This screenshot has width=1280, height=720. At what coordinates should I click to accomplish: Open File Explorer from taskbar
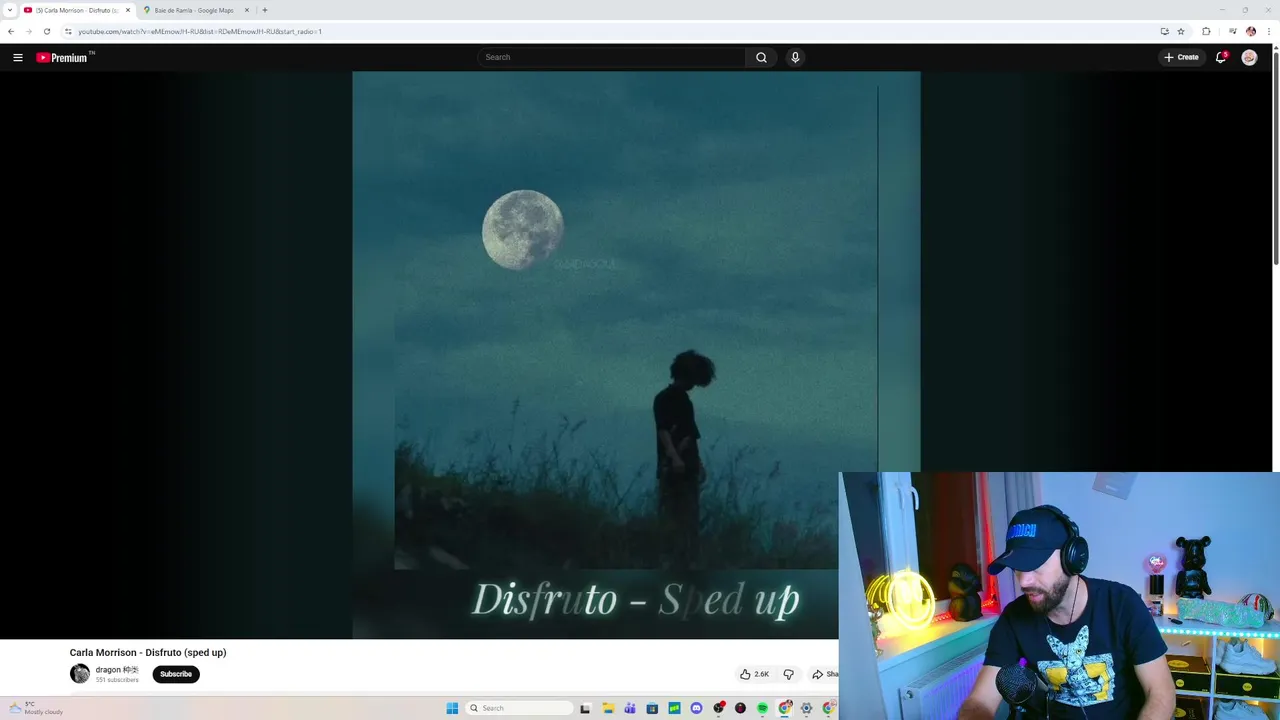pyautogui.click(x=608, y=708)
